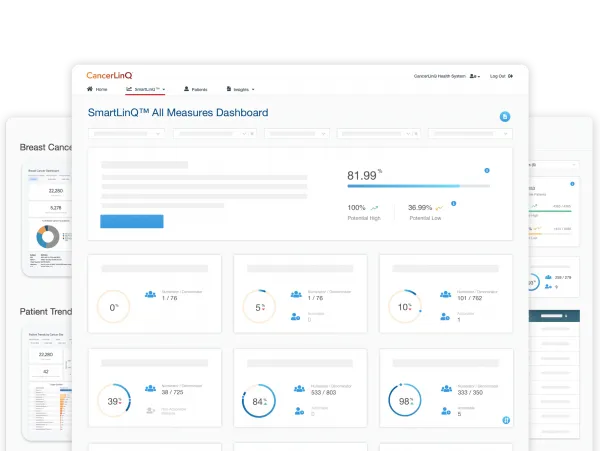600x451 pixels.
Task: Open the third filter dropdown
Action: pos(297,134)
